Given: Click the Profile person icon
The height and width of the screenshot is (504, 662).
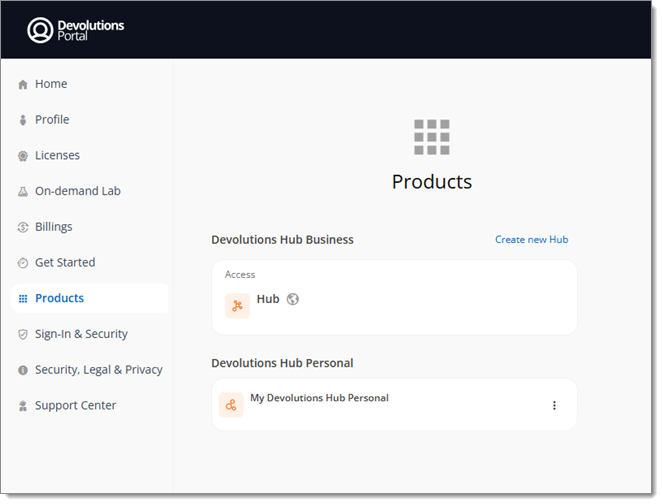Looking at the screenshot, I should [x=23, y=120].
